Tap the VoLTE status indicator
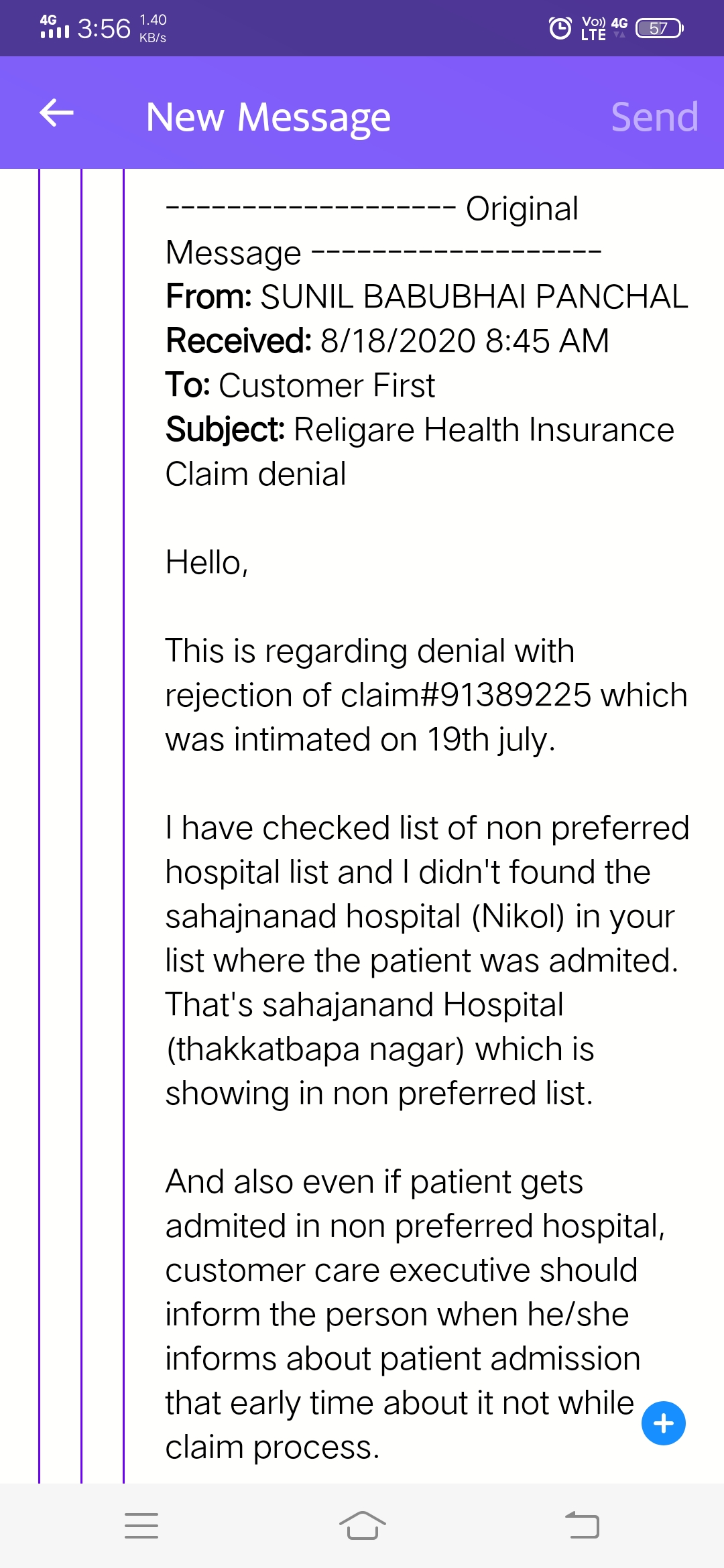The image size is (724, 1568). tap(594, 28)
